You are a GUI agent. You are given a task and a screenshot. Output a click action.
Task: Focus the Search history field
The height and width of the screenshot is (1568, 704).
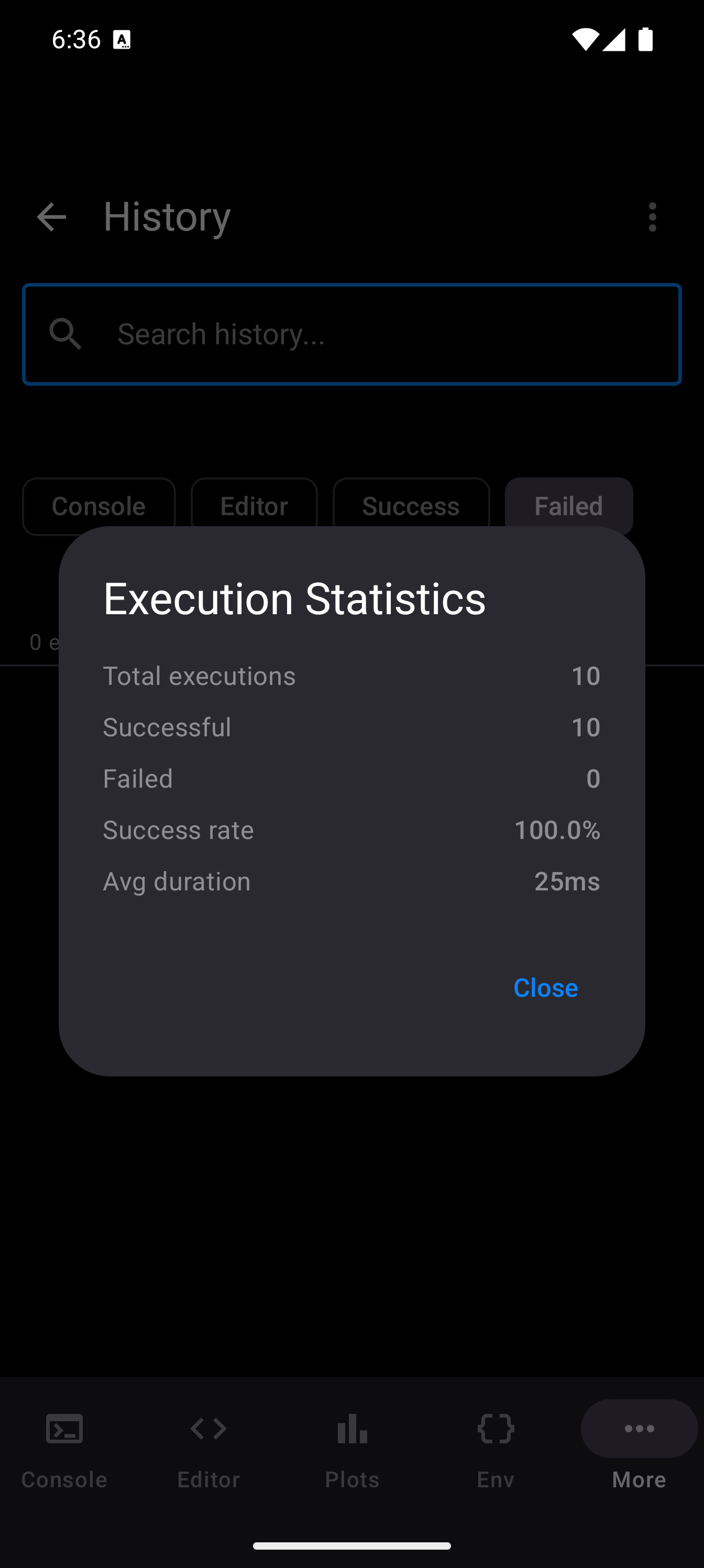[x=389, y=334]
